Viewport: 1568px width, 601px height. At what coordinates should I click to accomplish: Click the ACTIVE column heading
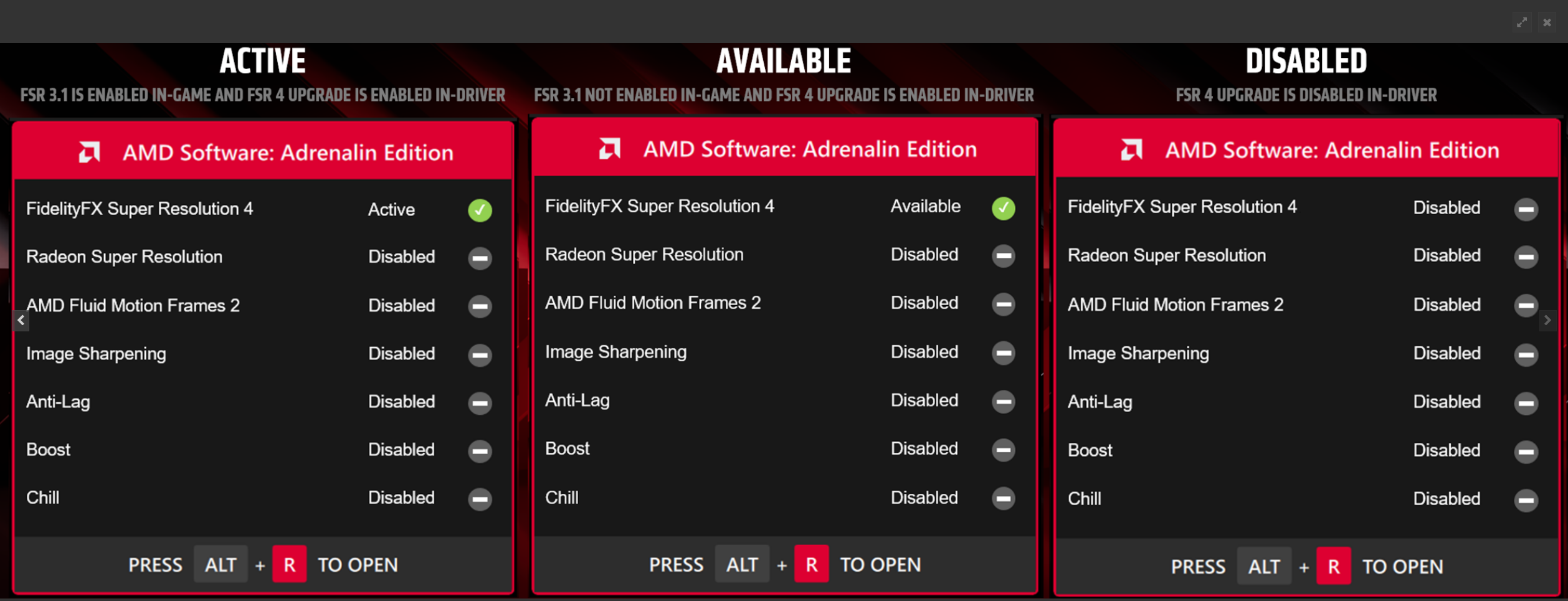tap(262, 61)
